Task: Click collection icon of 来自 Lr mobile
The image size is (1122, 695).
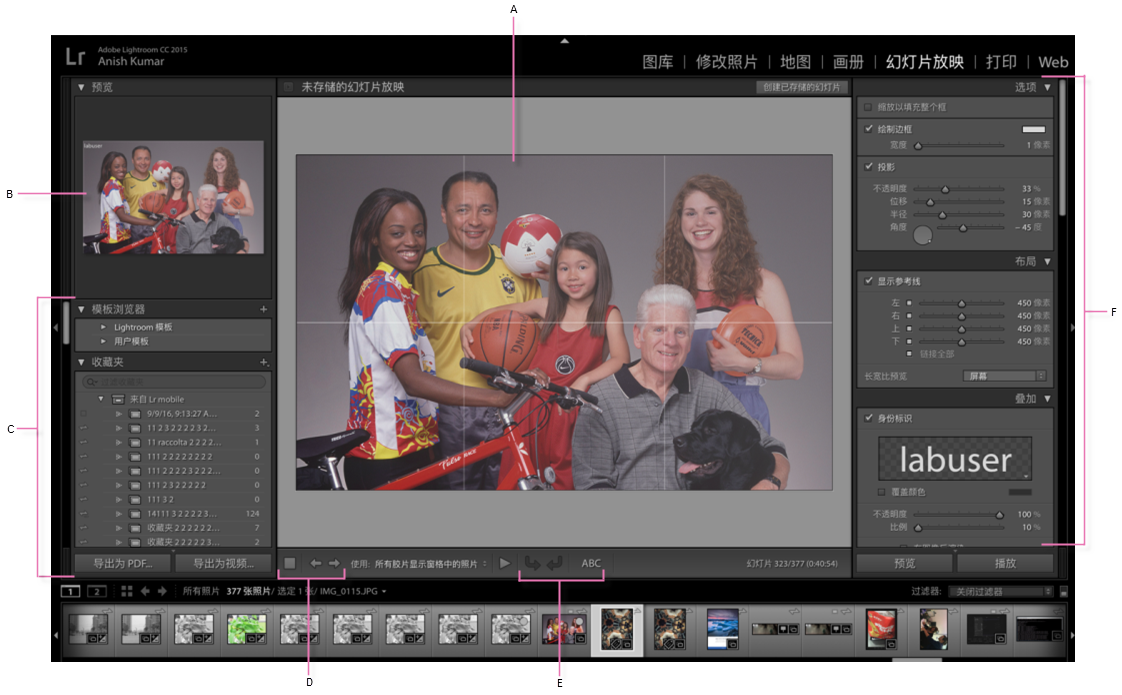Action: 119,399
